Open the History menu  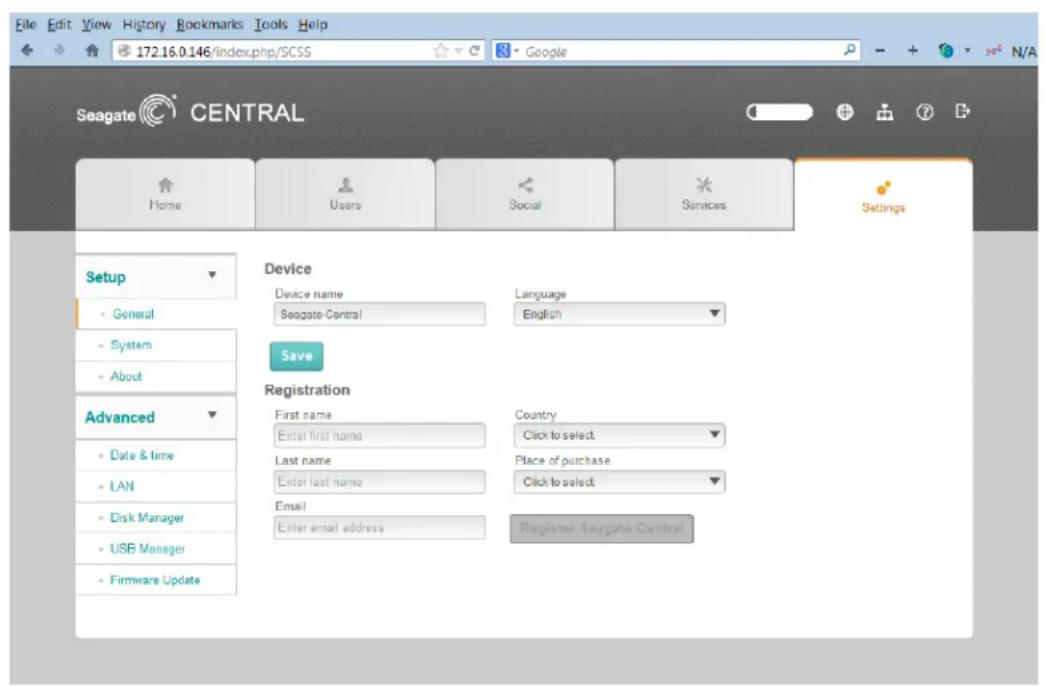pyautogui.click(x=143, y=25)
